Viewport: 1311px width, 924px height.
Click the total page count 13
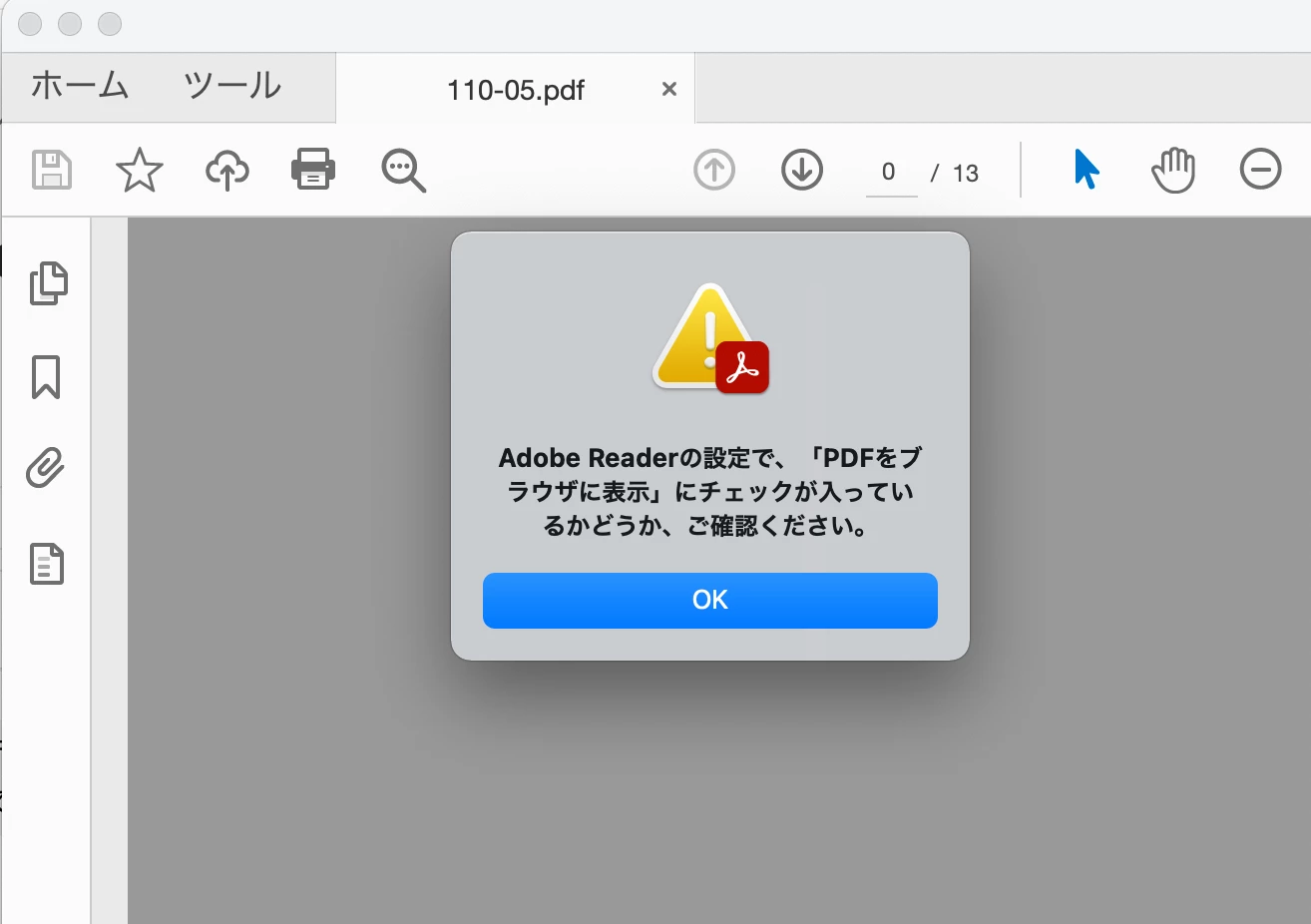966,174
